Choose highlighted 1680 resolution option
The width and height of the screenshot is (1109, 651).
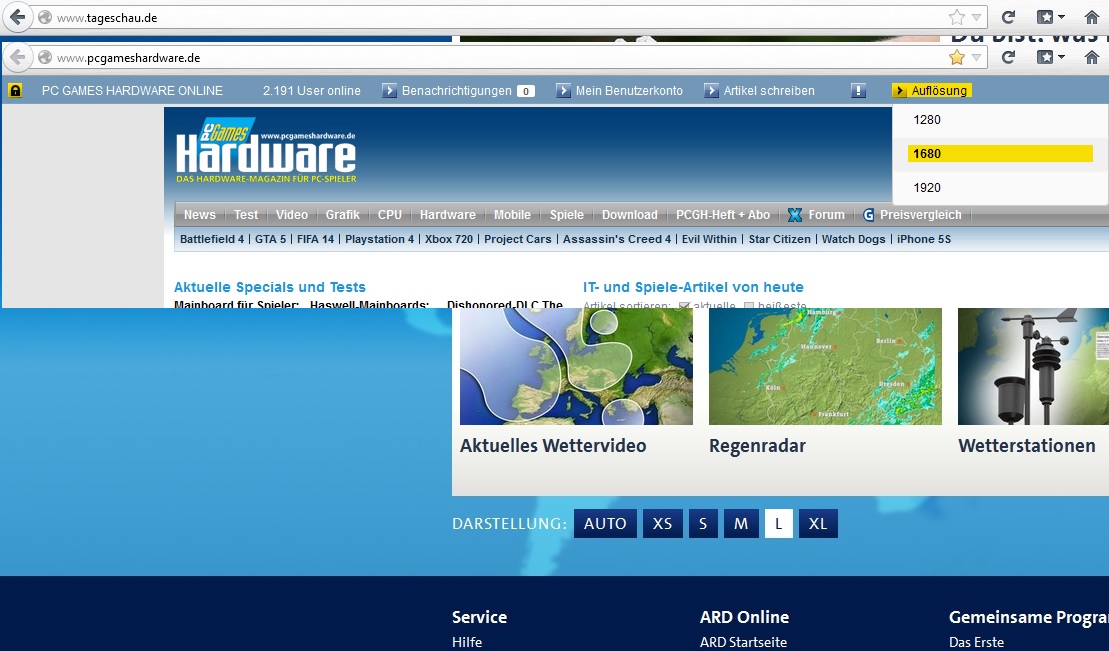[1000, 154]
